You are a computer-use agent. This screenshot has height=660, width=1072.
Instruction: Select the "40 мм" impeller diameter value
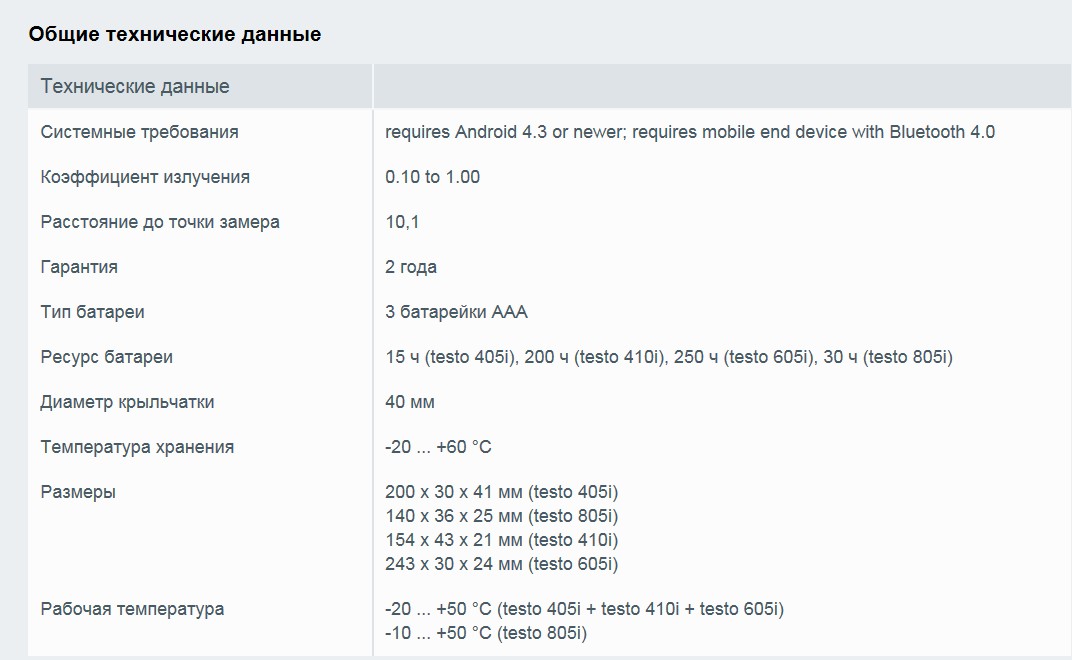(410, 402)
